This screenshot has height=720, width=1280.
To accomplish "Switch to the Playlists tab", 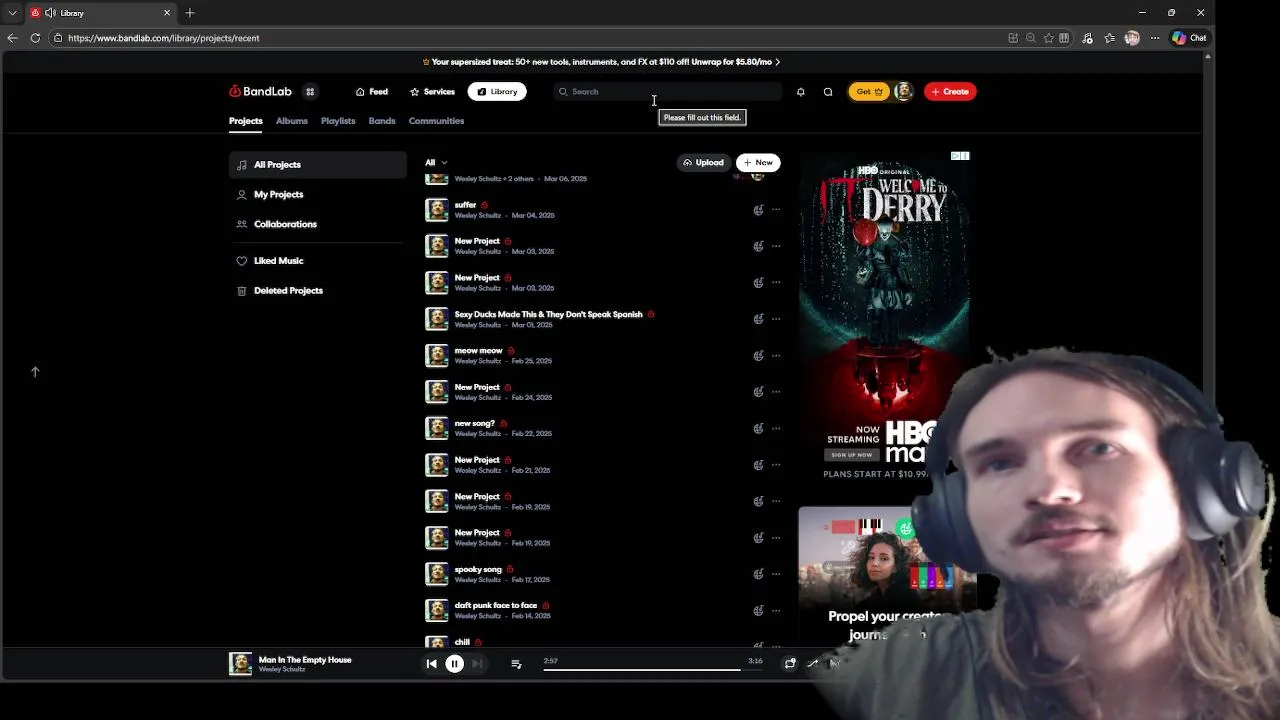I will click(x=338, y=121).
